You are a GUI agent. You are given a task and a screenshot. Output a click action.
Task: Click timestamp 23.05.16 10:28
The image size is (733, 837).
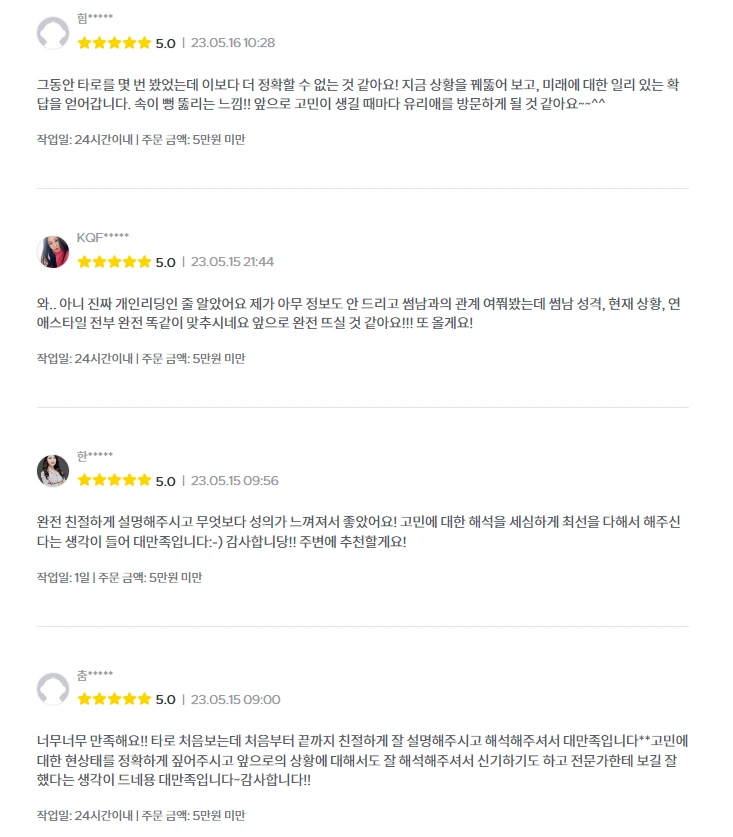[x=233, y=43]
